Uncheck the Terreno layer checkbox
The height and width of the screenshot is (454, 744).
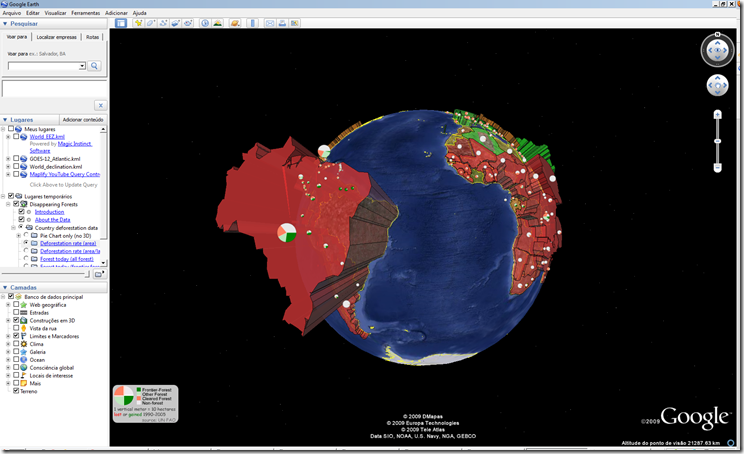[17, 391]
